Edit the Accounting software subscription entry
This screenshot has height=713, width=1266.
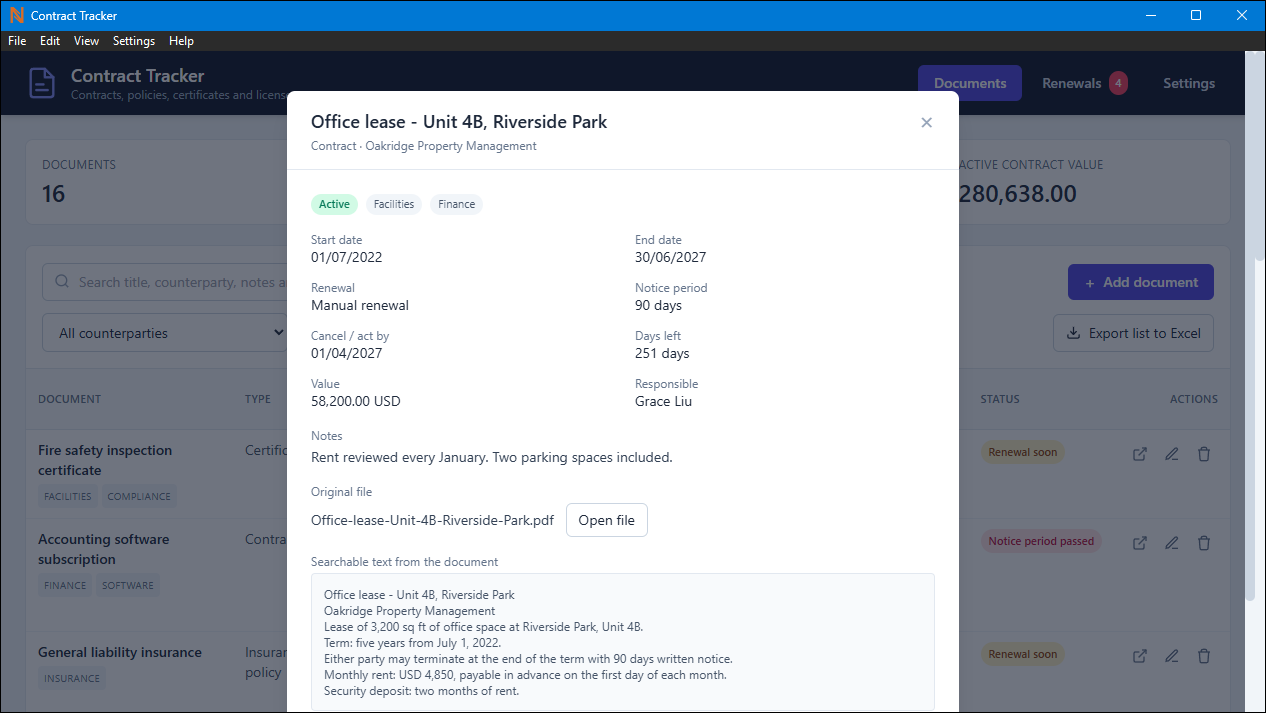tap(1172, 543)
